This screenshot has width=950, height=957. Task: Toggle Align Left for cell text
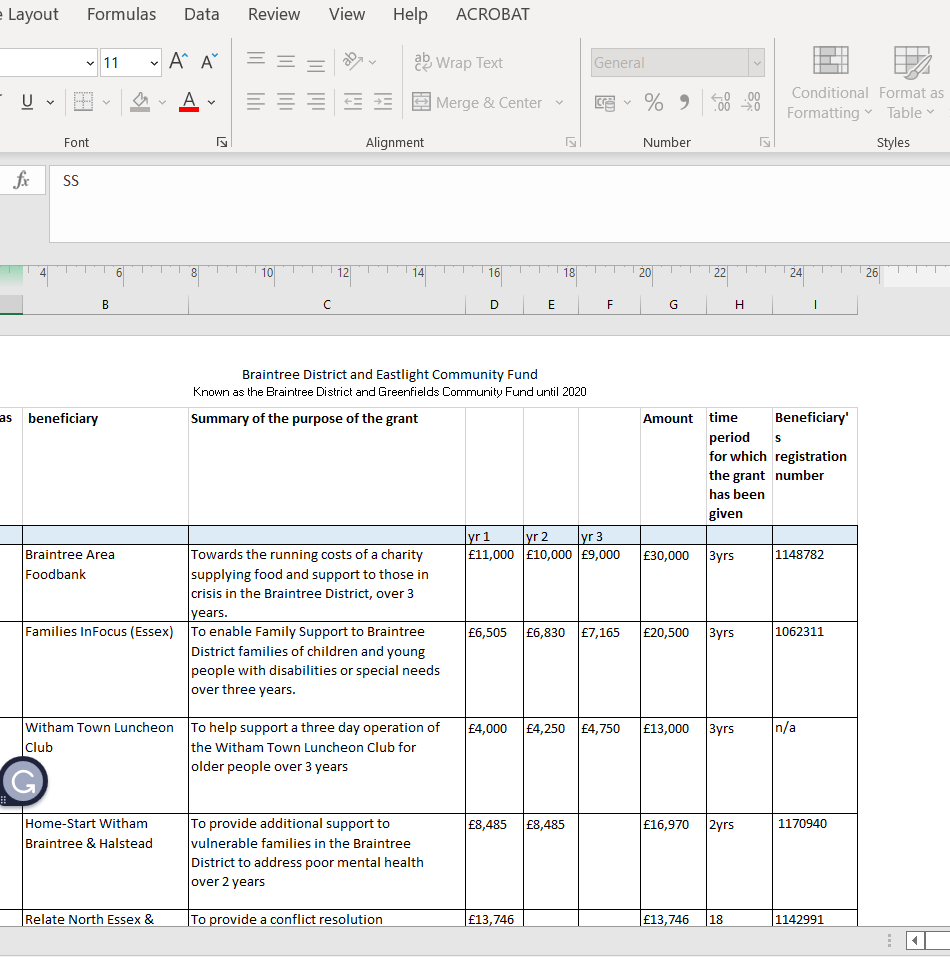tap(256, 102)
